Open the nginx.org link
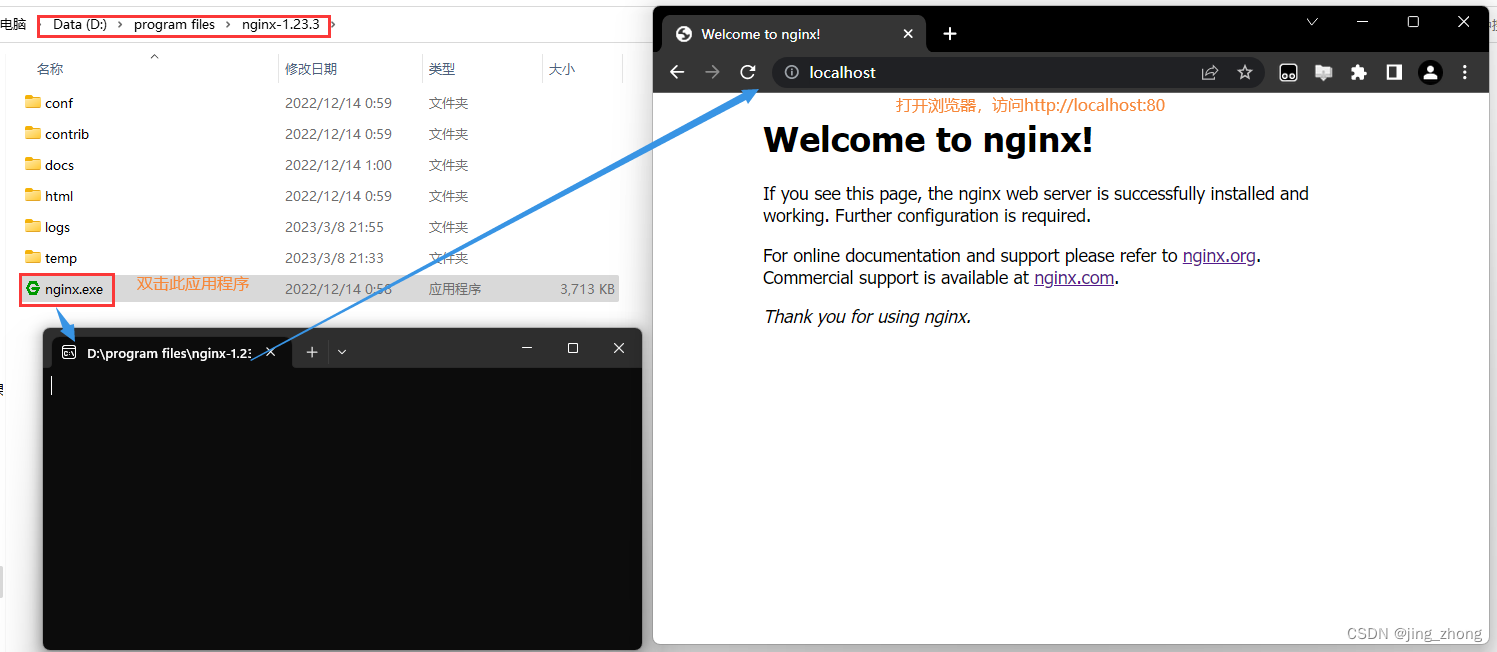This screenshot has height=652, width=1497. [1219, 256]
